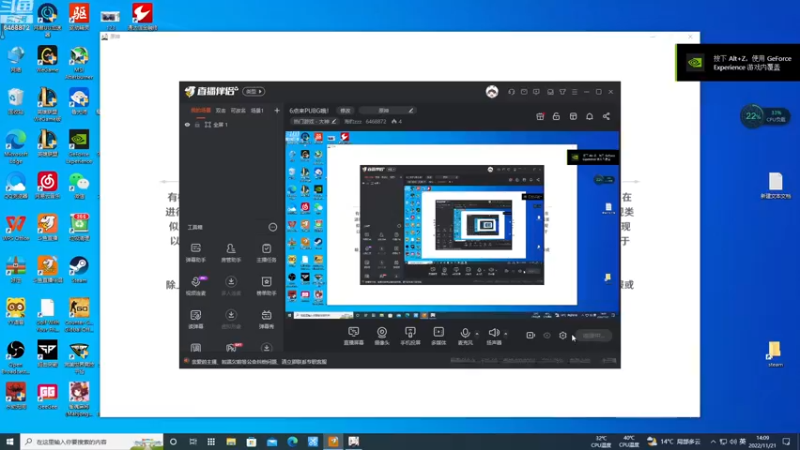Open room manager assistant tool
The height and width of the screenshot is (450, 800).
tap(231, 253)
